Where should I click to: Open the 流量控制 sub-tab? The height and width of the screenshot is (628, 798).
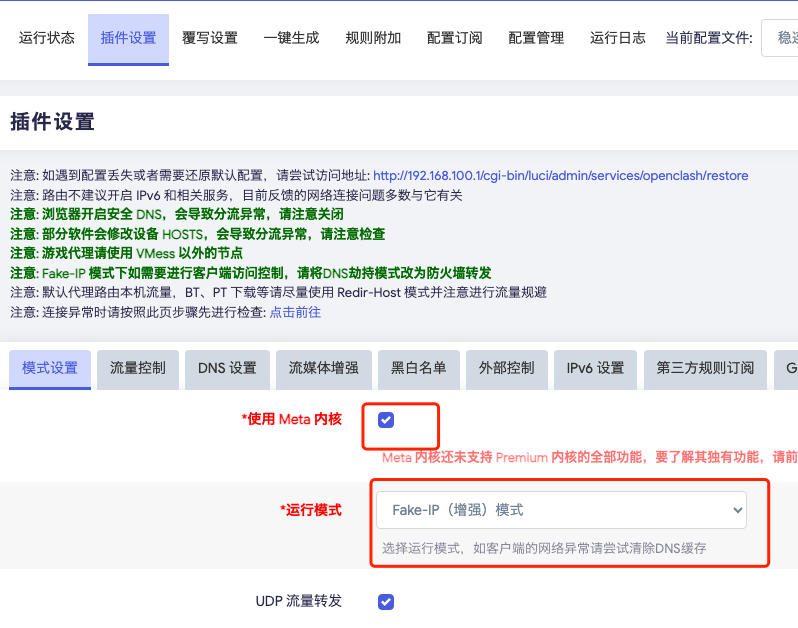(144, 368)
